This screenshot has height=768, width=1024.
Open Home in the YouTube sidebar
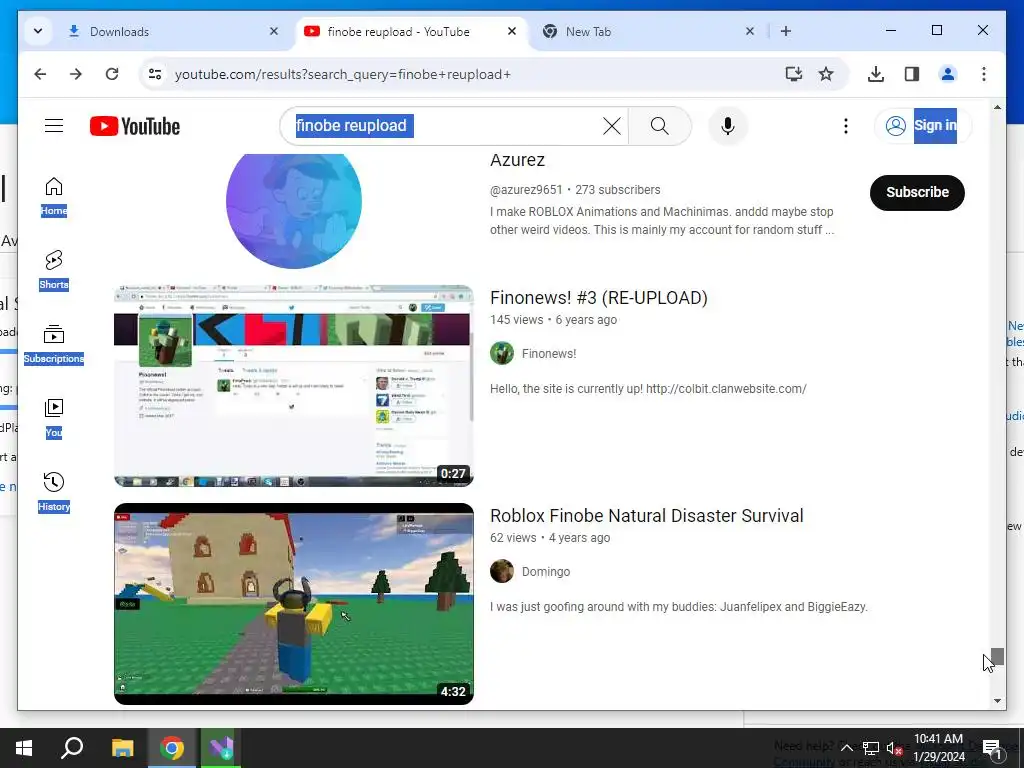tap(54, 196)
